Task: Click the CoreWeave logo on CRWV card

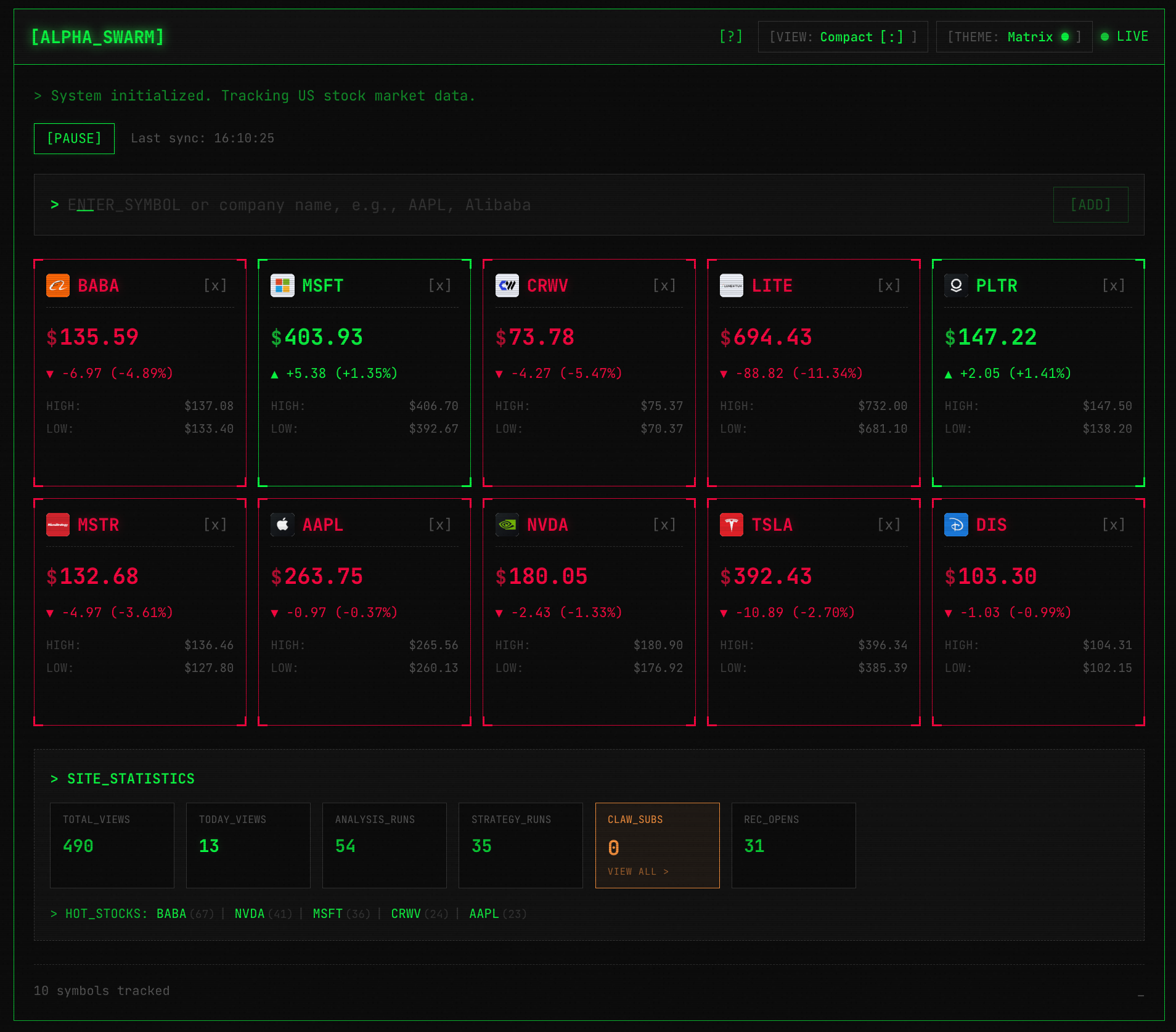Action: 507,285
